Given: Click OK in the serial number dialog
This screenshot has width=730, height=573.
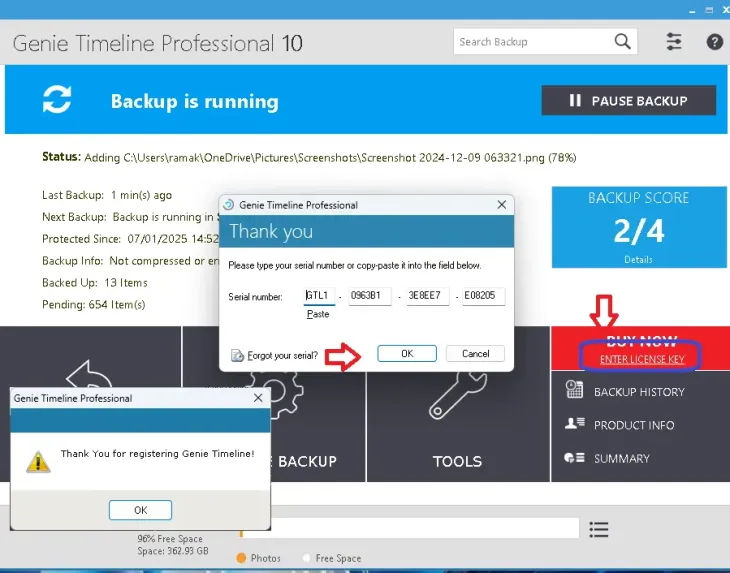Looking at the screenshot, I should pyautogui.click(x=406, y=353).
